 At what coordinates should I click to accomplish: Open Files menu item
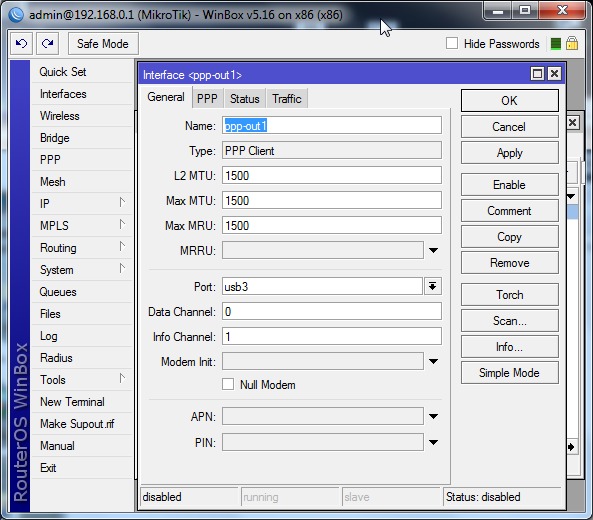click(82, 314)
